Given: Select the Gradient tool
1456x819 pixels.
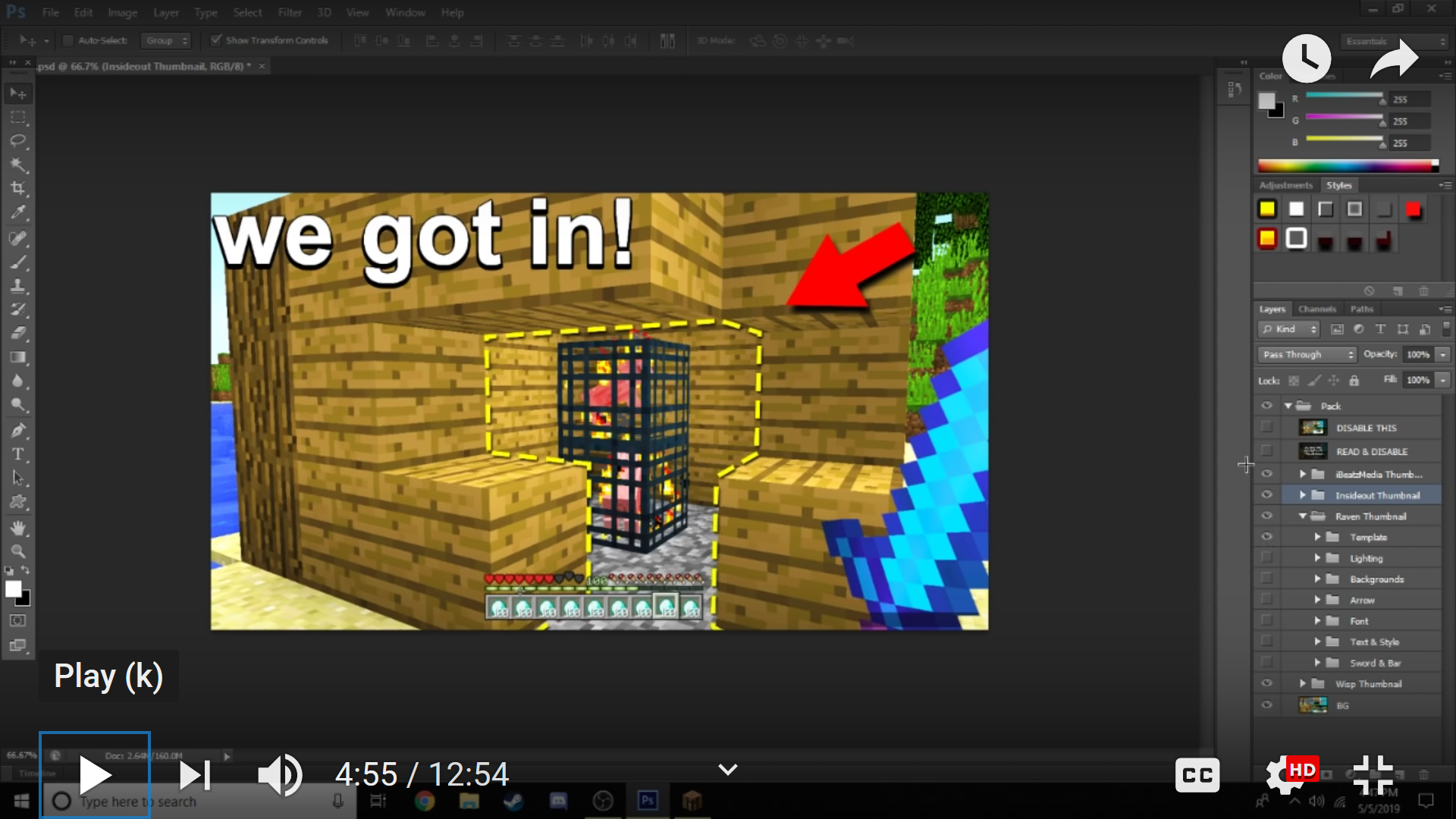Looking at the screenshot, I should pos(18,357).
